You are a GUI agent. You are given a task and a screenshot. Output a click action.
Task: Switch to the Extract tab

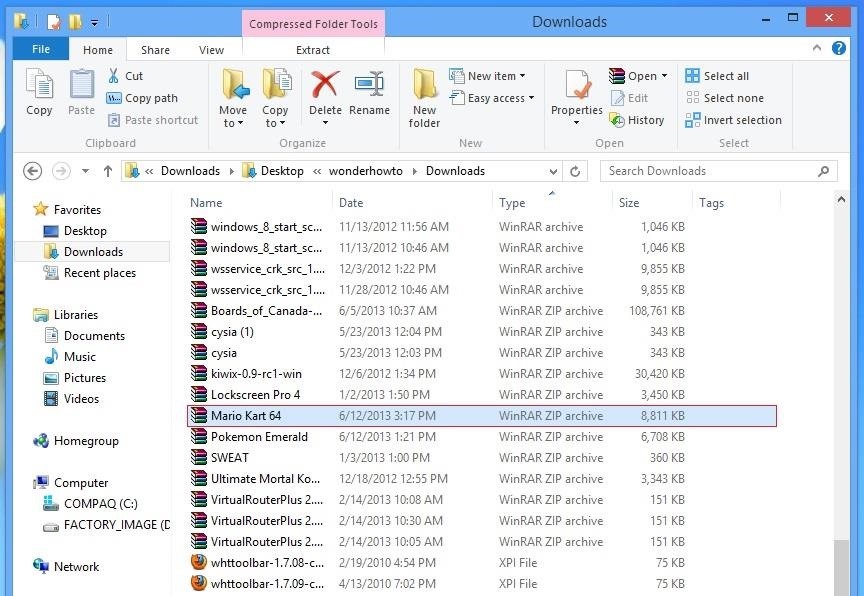[312, 50]
